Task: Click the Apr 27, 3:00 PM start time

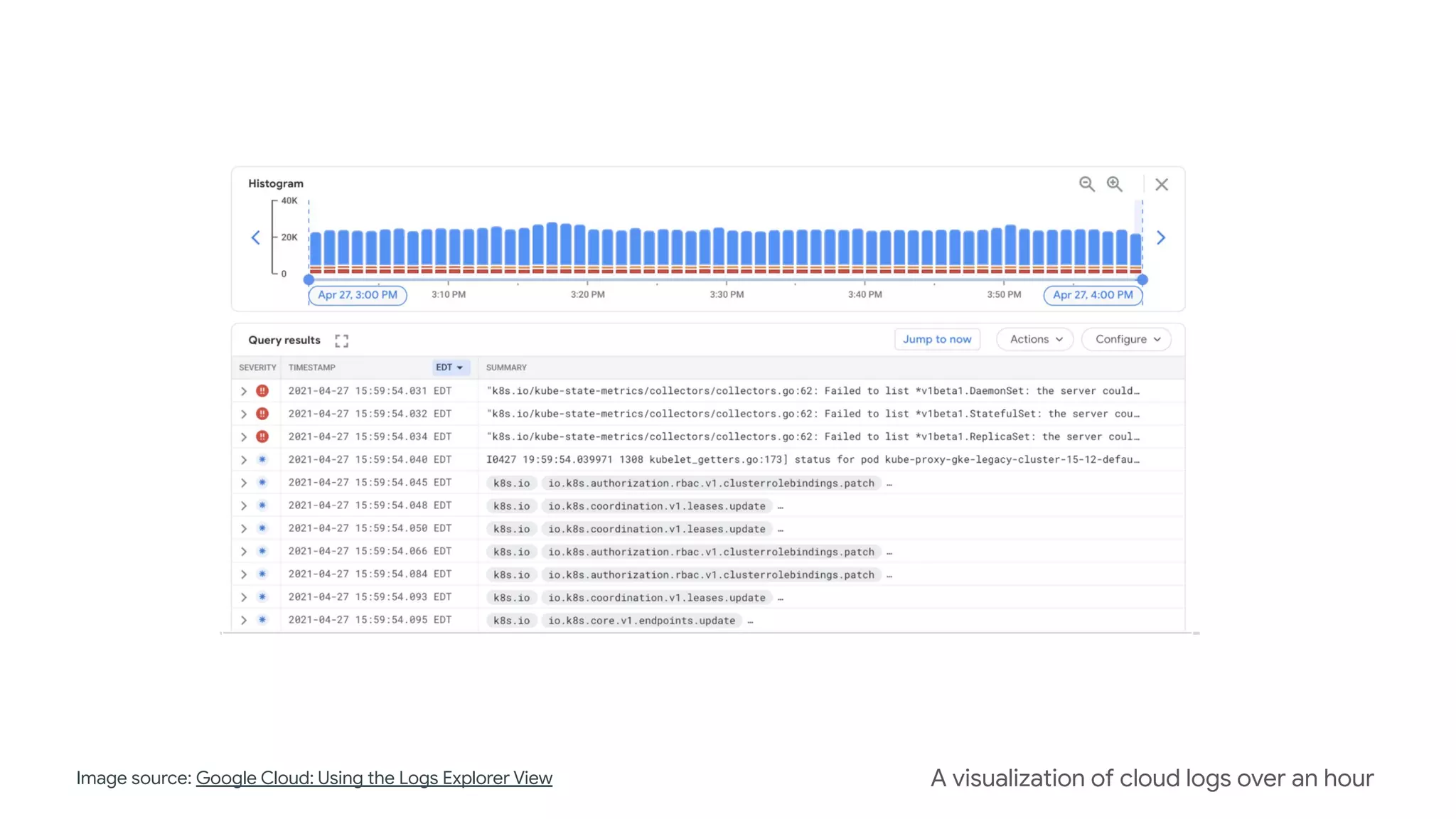Action: 358,295
